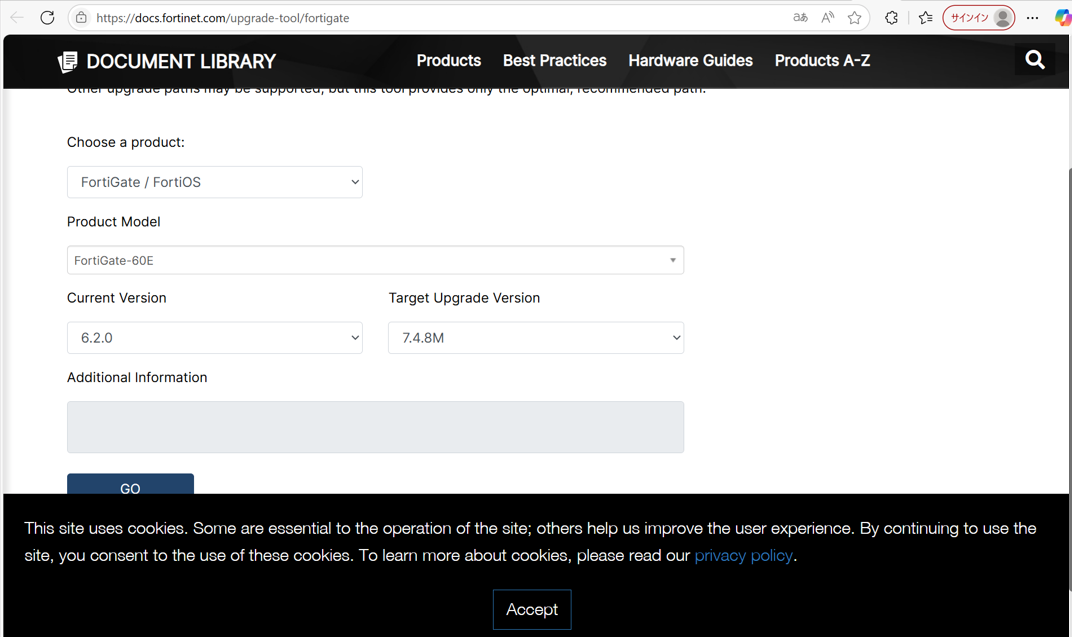The image size is (1072, 637).
Task: Open the privacy policy link
Action: pyautogui.click(x=743, y=556)
